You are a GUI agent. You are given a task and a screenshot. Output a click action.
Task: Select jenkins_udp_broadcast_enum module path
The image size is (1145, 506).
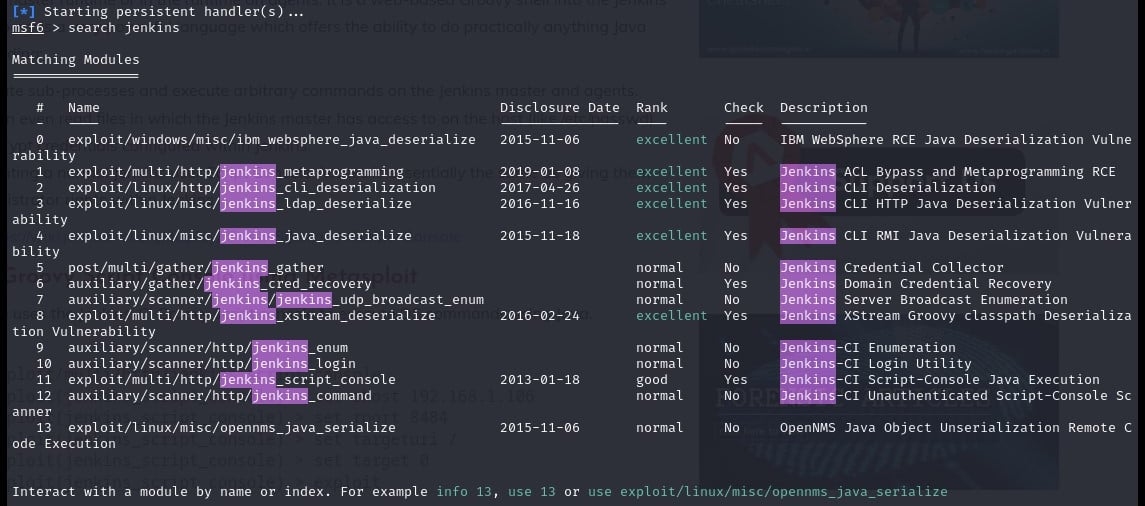[x=276, y=300]
